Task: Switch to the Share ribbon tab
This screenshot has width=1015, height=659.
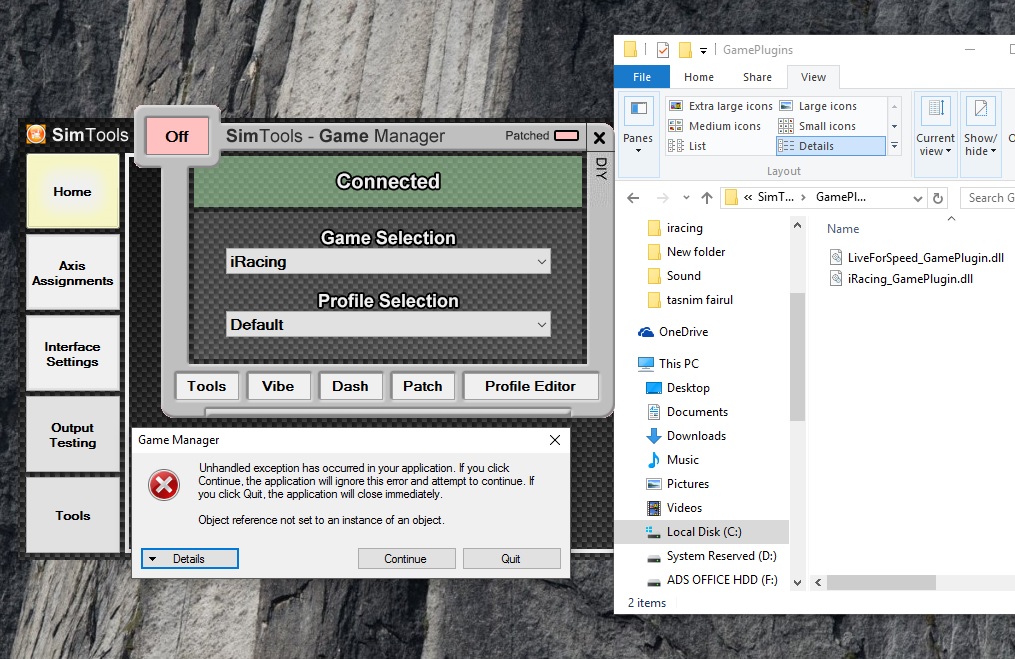Action: [x=757, y=77]
